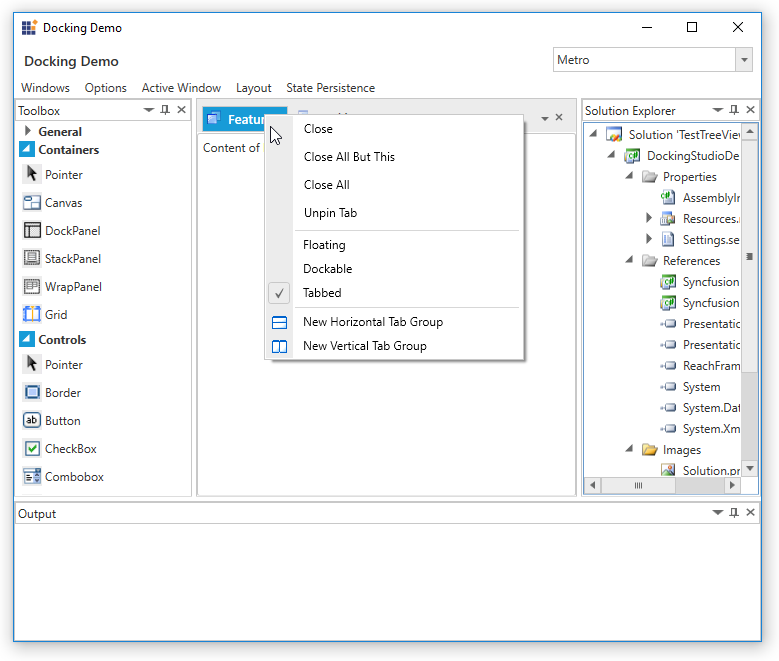Screen dimensions: 779x661
Task: Collapse the References tree node
Action: point(630,261)
